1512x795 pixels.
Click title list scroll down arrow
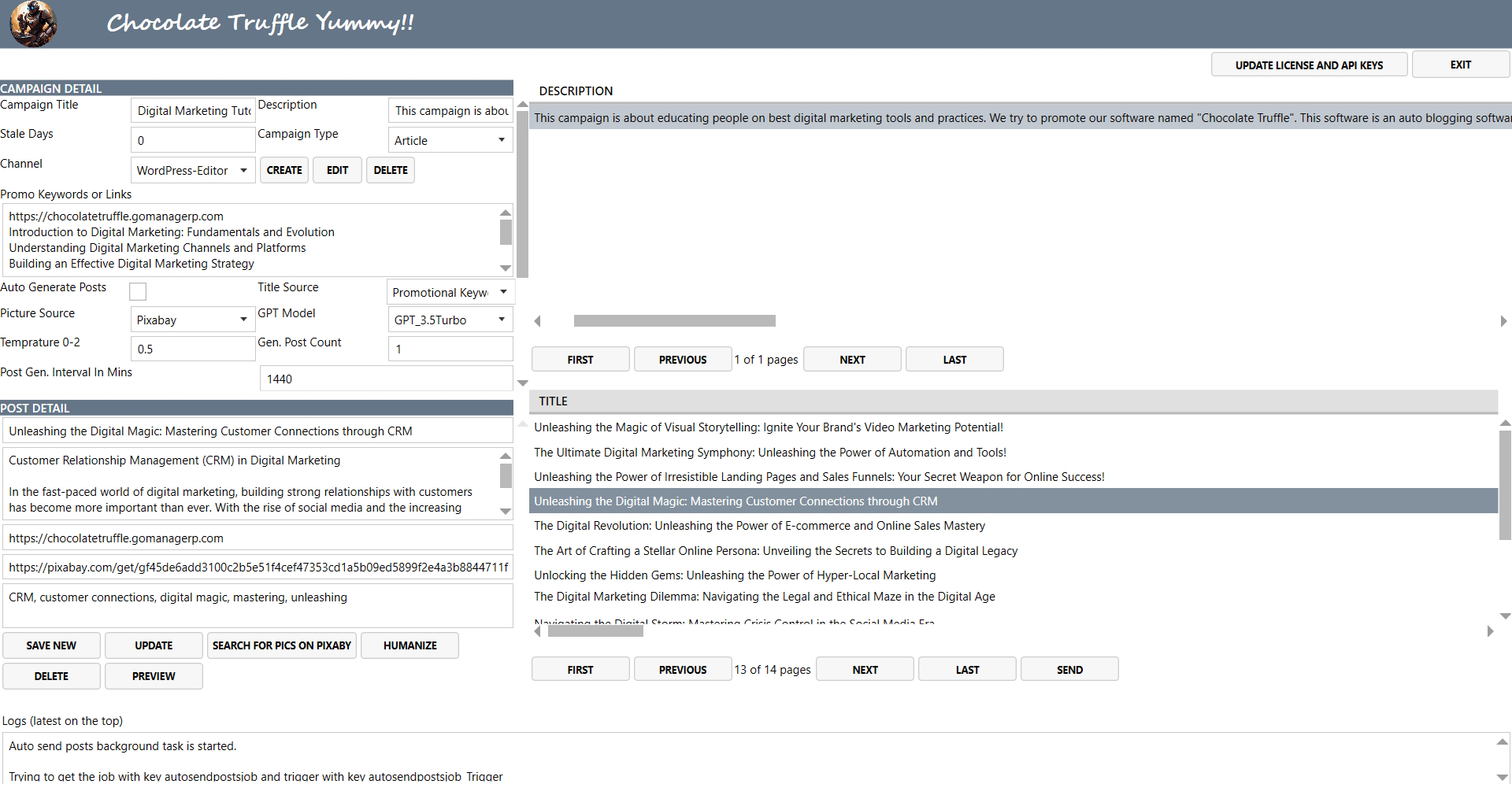pyautogui.click(x=1505, y=616)
